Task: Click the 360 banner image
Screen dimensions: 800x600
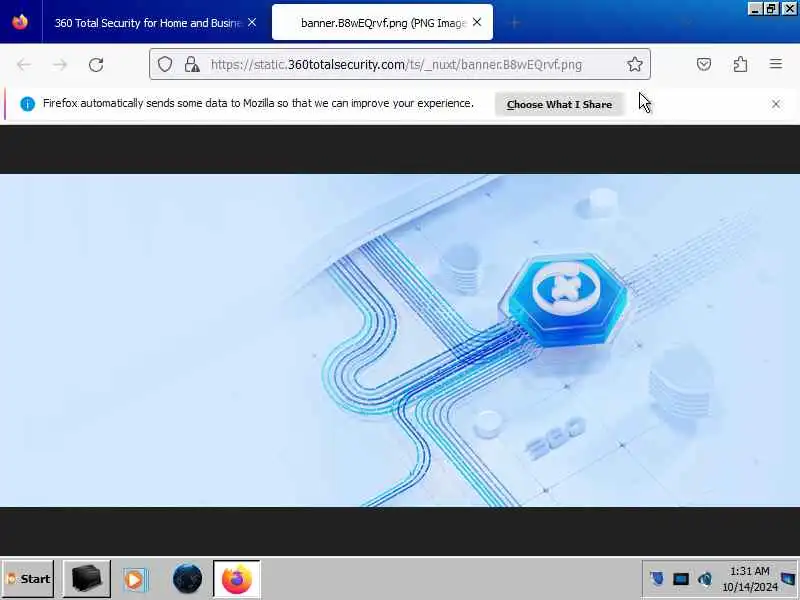Action: pyautogui.click(x=400, y=341)
